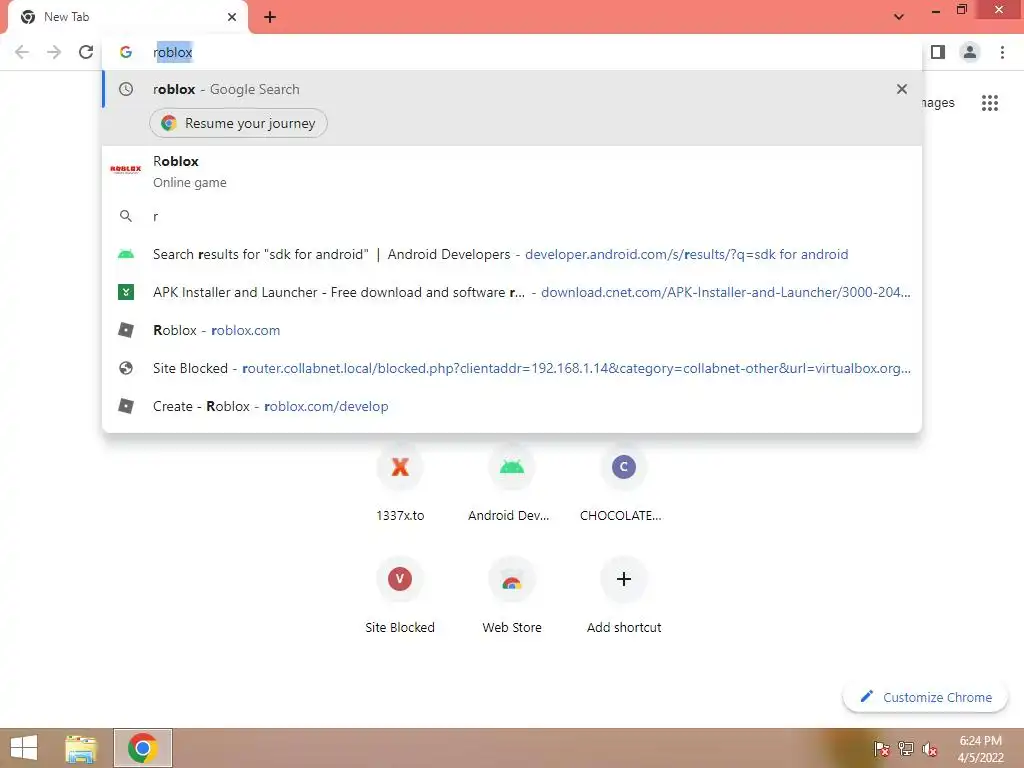Open the CHOCOLATE shortcut
This screenshot has height=768, width=1024.
623,481
